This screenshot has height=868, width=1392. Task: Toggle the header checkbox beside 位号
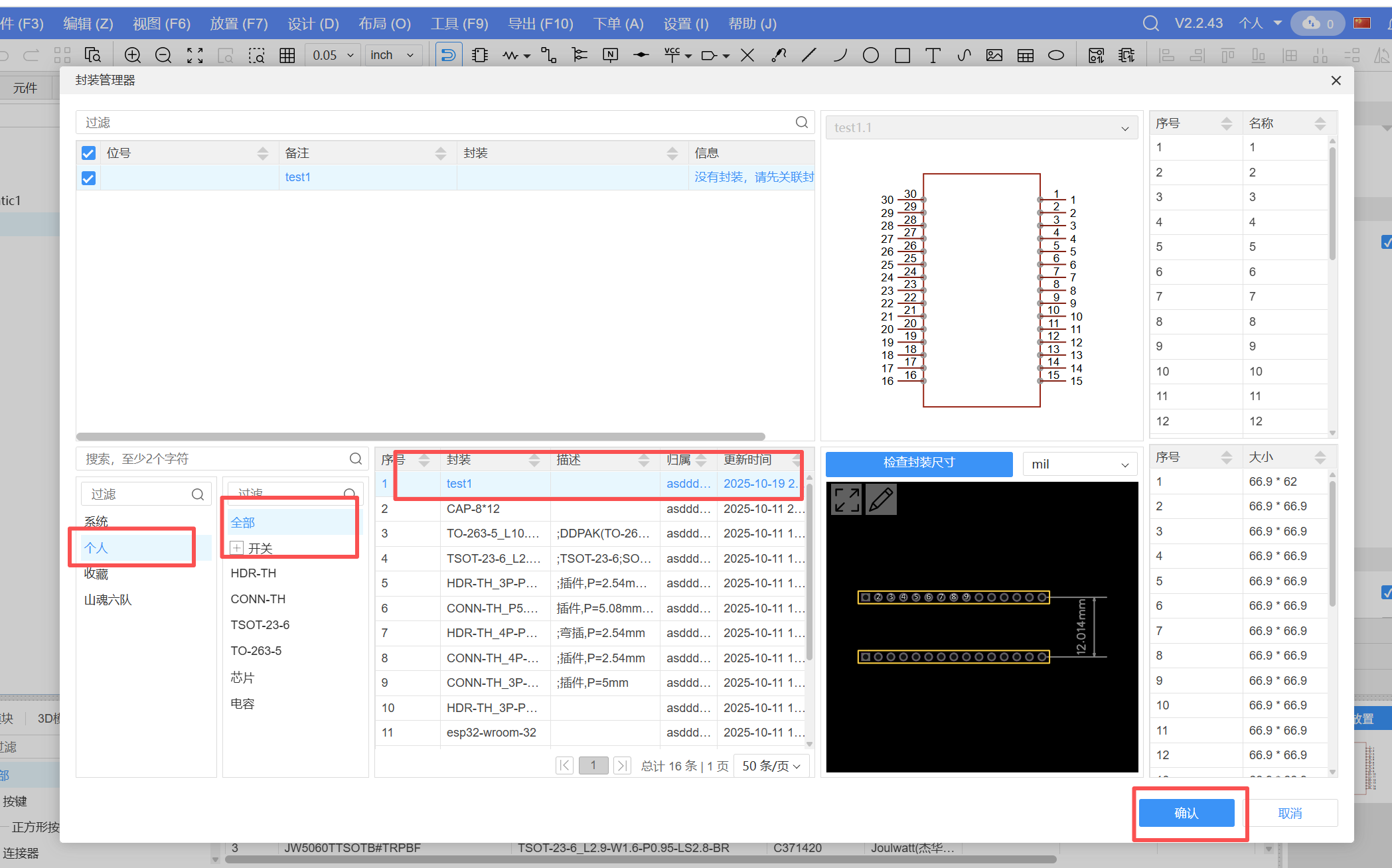(x=88, y=153)
